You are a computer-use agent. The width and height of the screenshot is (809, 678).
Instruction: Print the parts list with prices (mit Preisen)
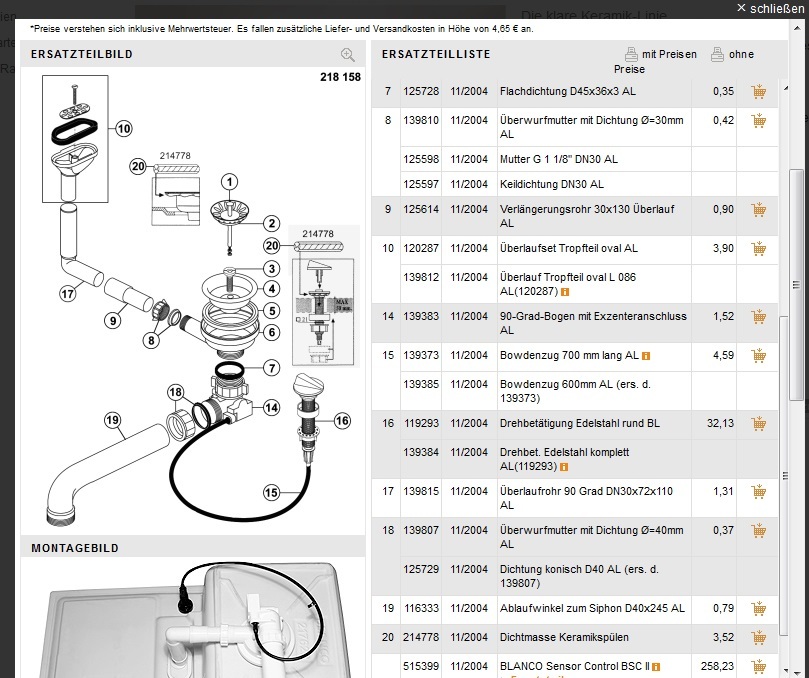[x=660, y=54]
